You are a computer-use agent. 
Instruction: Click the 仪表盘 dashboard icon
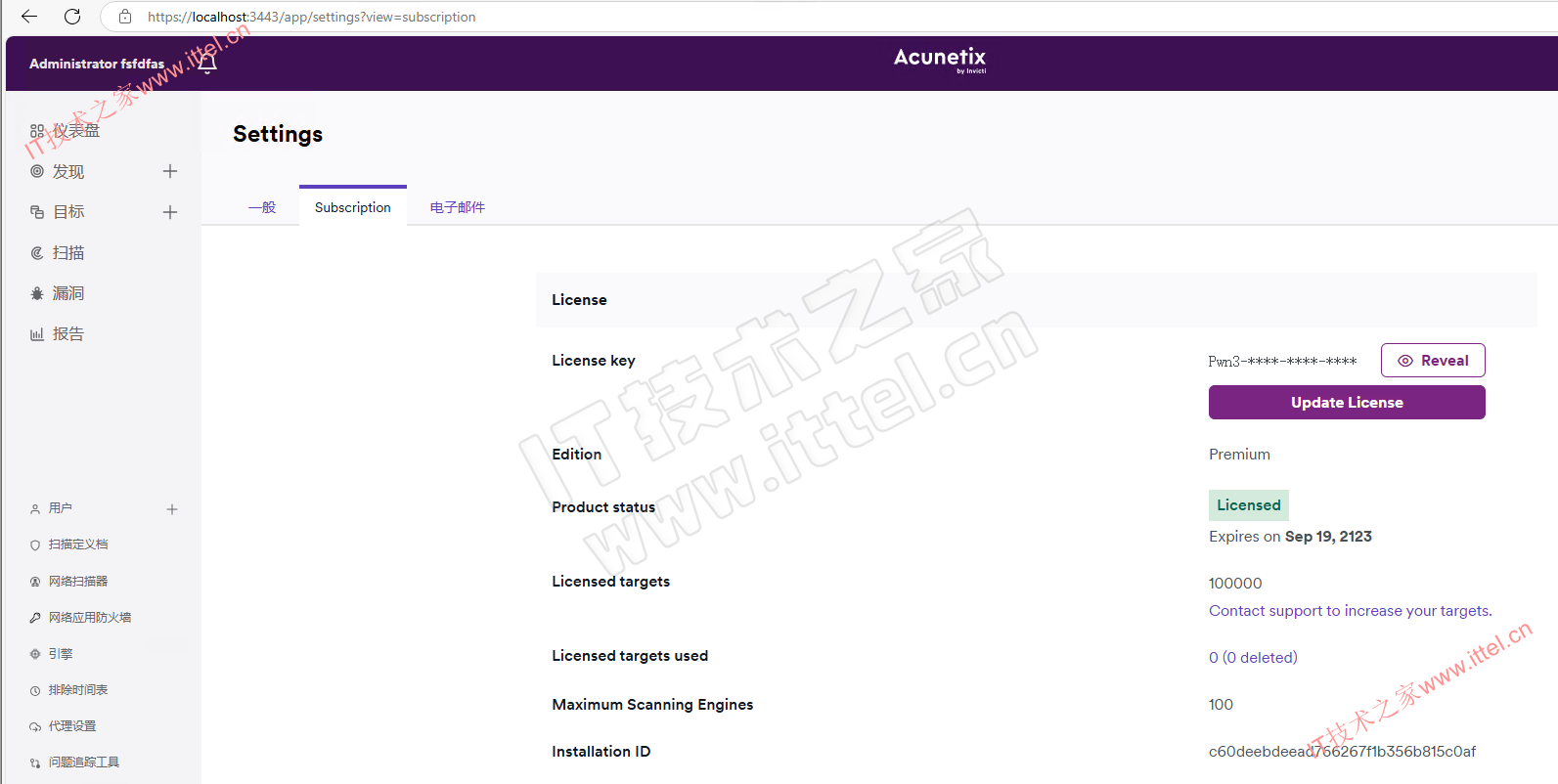pos(37,131)
